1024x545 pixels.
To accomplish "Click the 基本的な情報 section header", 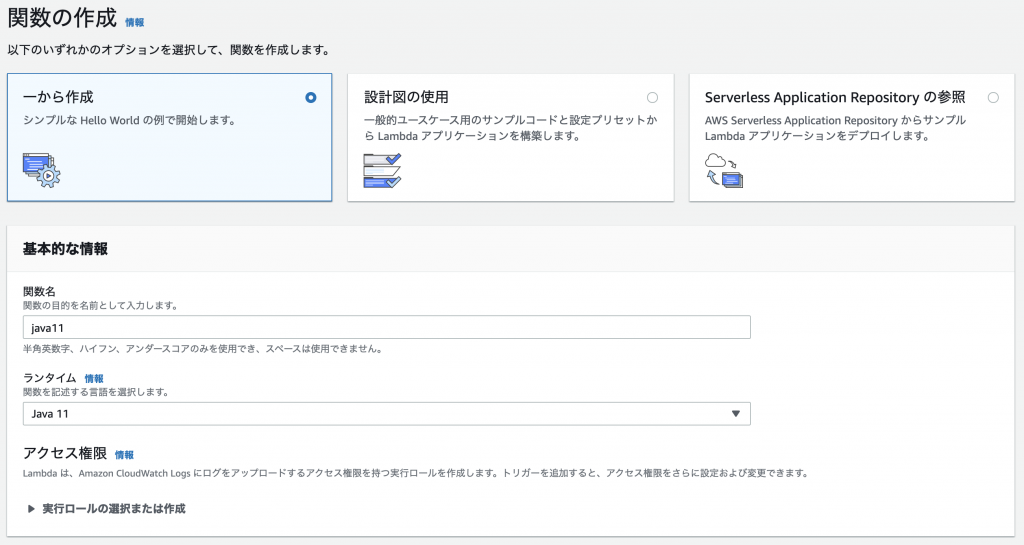I will pos(65,249).
